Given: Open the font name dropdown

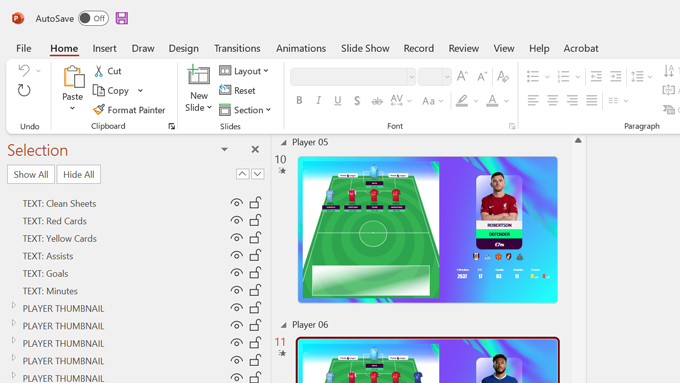Looking at the screenshot, I should (411, 77).
